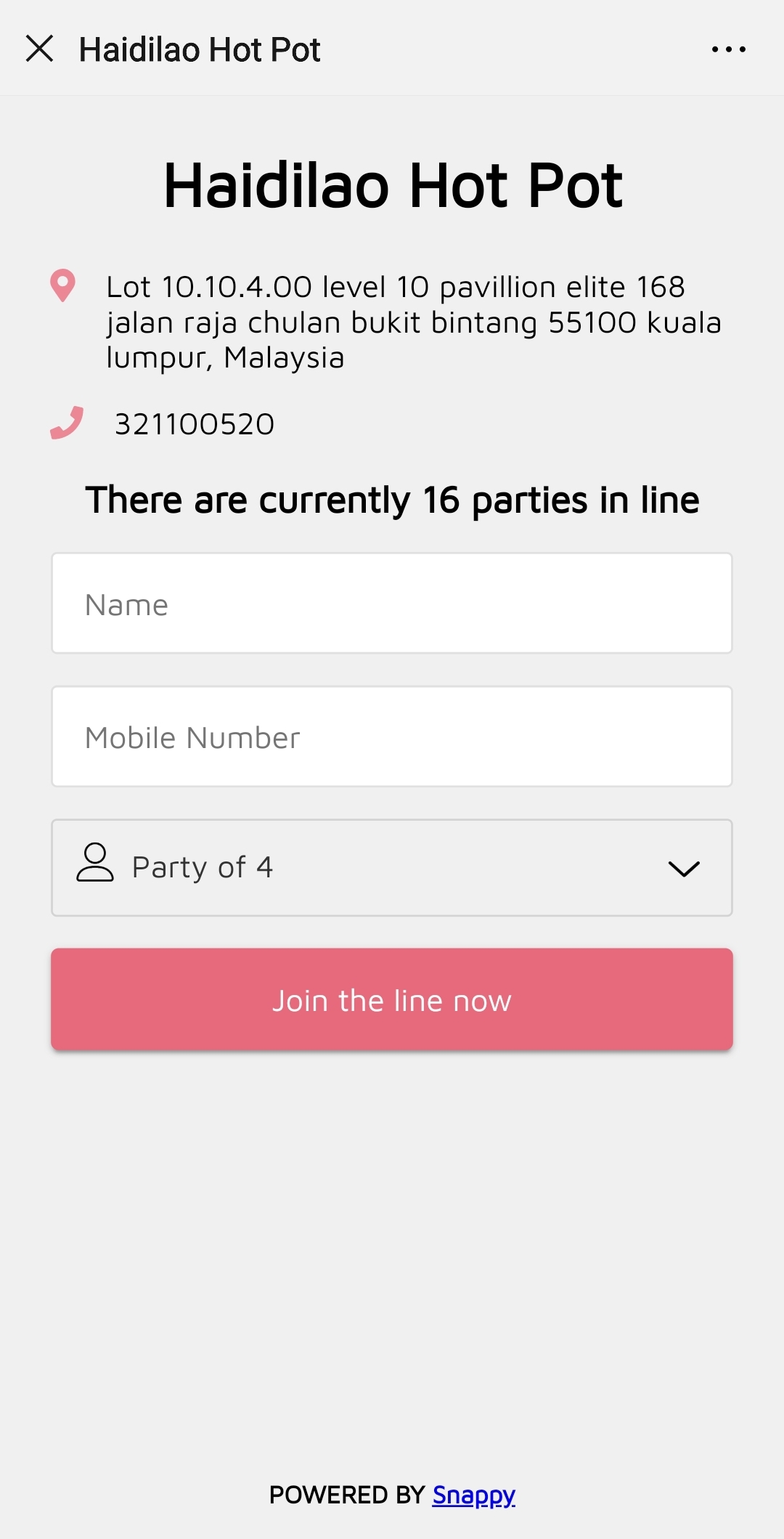
Task: Open the Snappy link in footer
Action: [x=473, y=1495]
